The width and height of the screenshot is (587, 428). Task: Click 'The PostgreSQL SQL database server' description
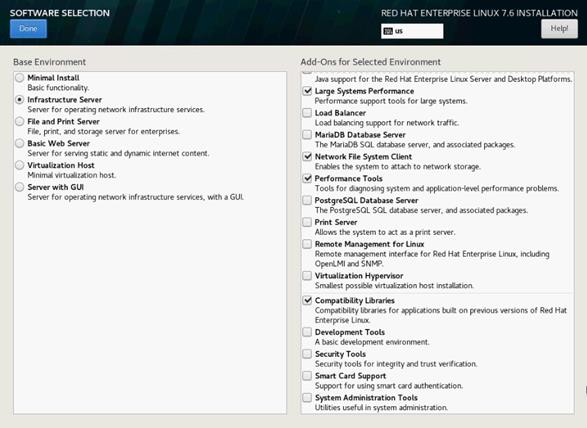pos(421,210)
